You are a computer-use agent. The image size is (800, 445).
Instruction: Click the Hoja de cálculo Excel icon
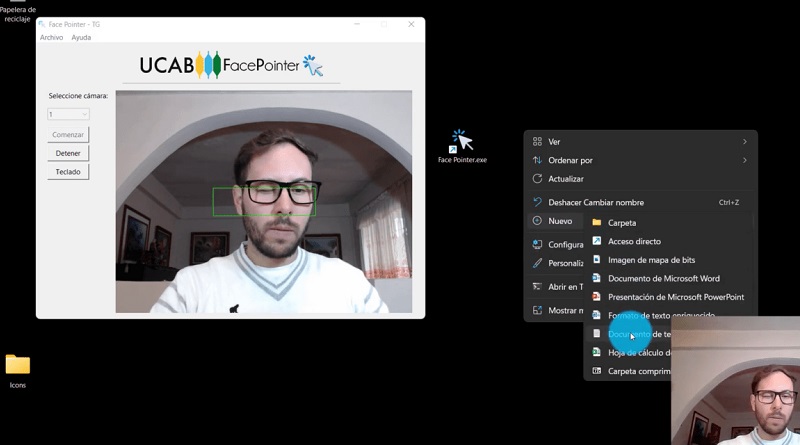coord(596,352)
